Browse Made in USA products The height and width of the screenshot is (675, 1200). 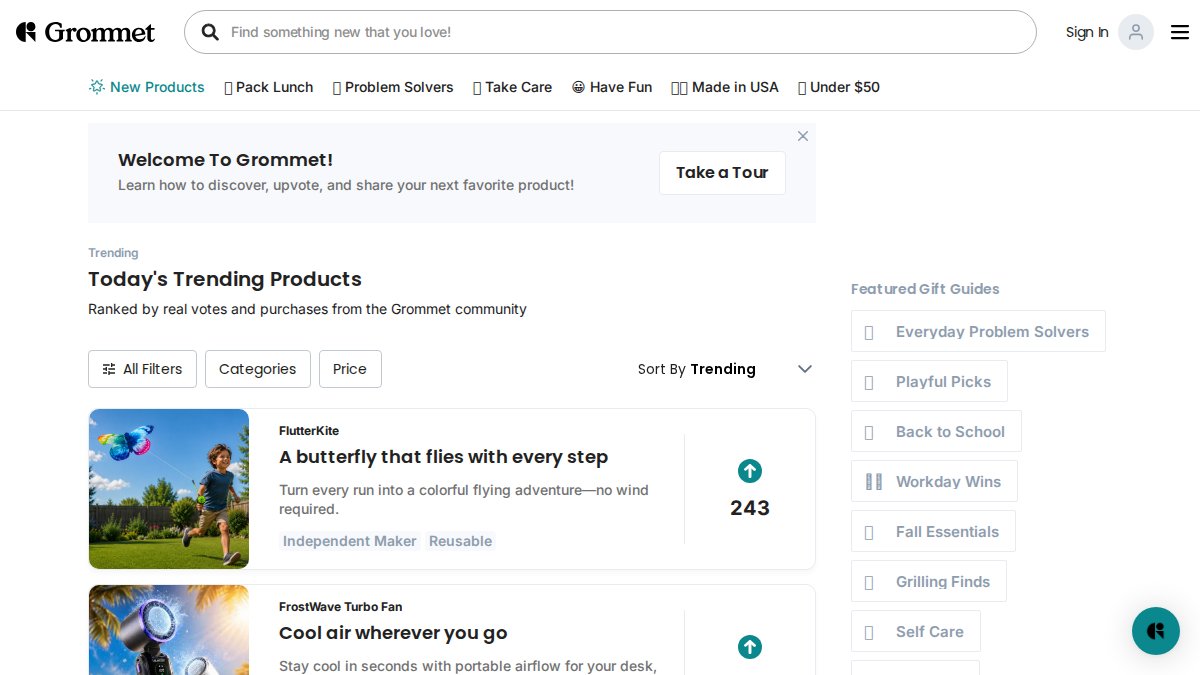click(725, 87)
